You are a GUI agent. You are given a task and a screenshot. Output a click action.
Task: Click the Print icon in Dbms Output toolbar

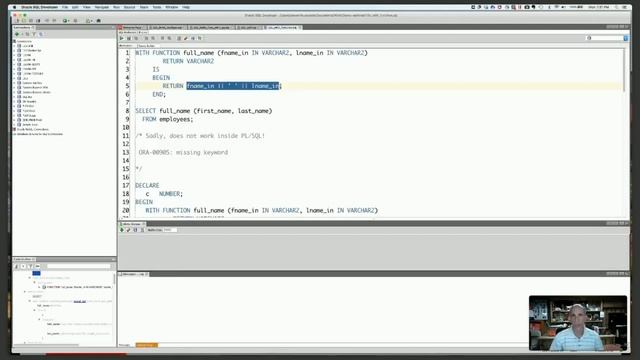pos(142,230)
